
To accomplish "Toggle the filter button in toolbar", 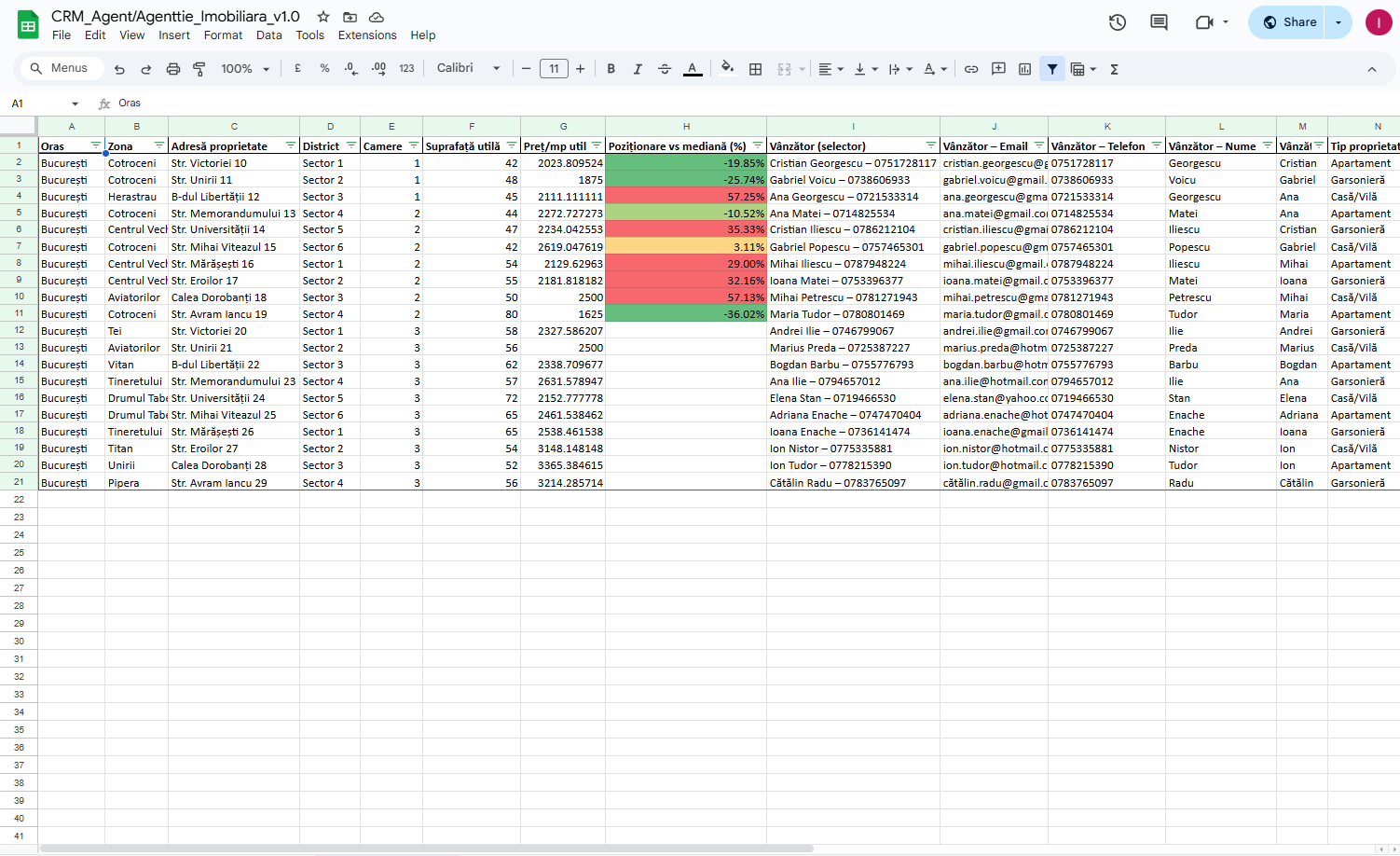I will point(1051,69).
